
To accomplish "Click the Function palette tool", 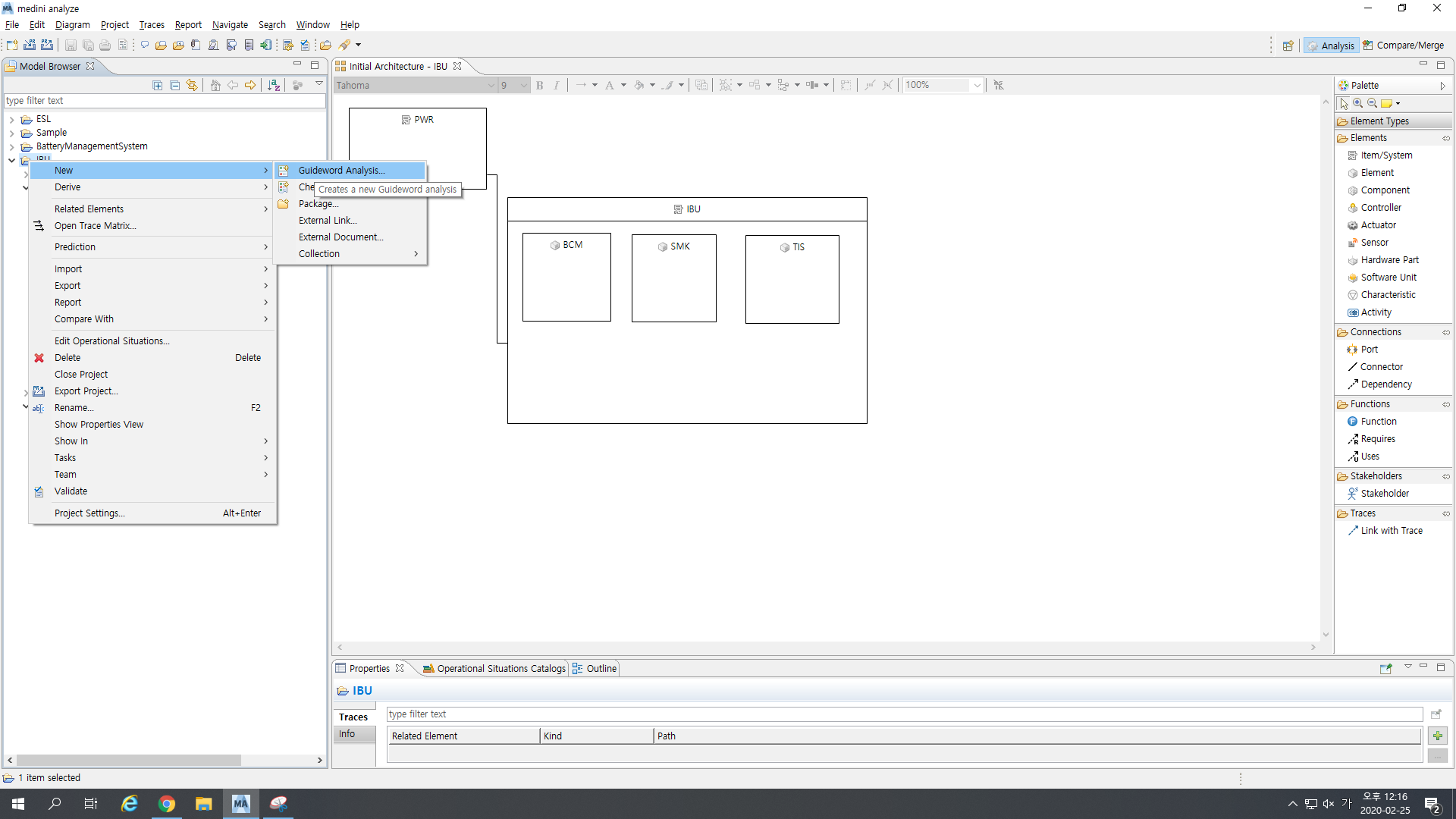I will 1378,422.
